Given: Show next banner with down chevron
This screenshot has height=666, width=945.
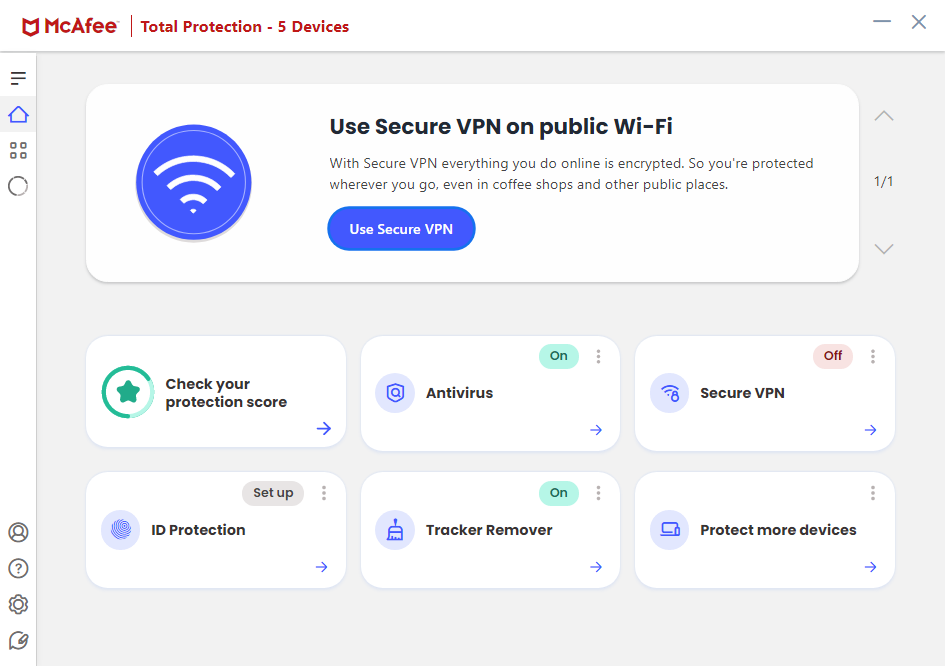Looking at the screenshot, I should pos(884,249).
